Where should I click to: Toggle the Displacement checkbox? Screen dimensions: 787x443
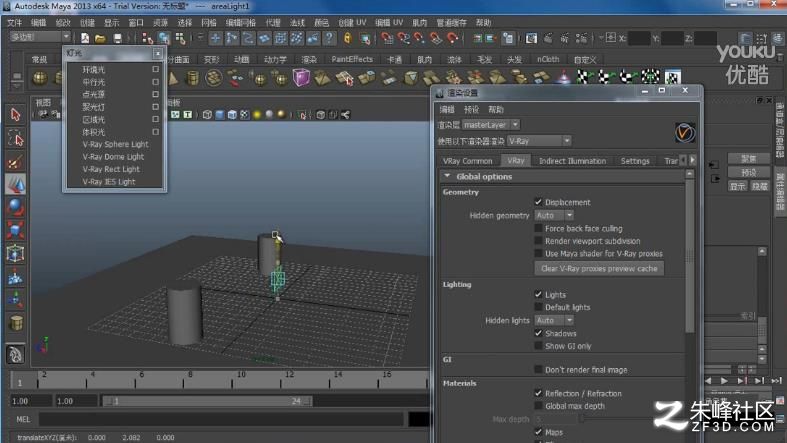(539, 202)
